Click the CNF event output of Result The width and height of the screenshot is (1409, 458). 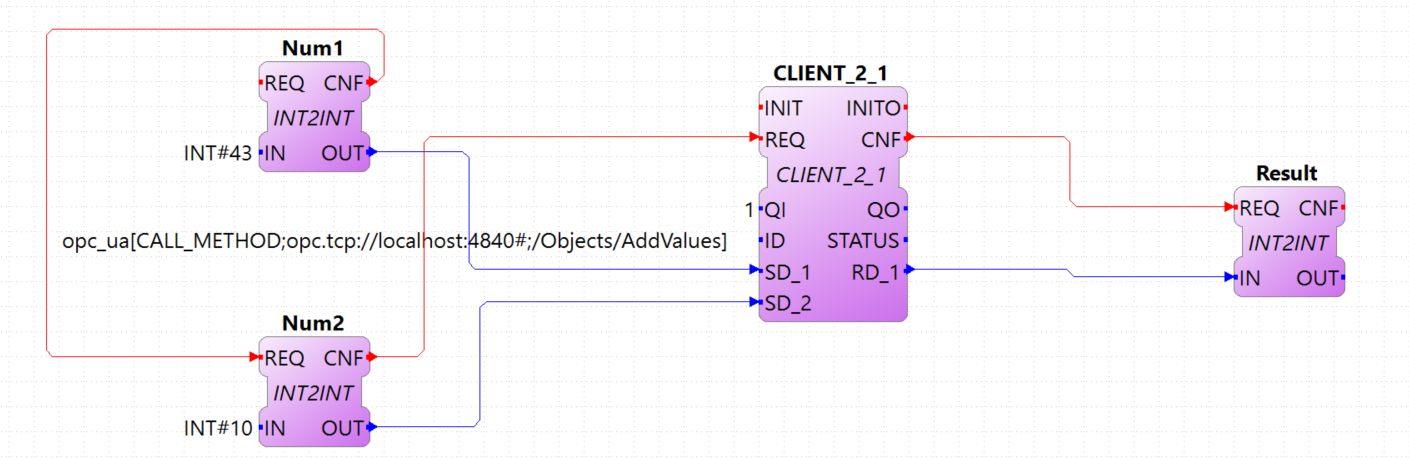point(1319,208)
